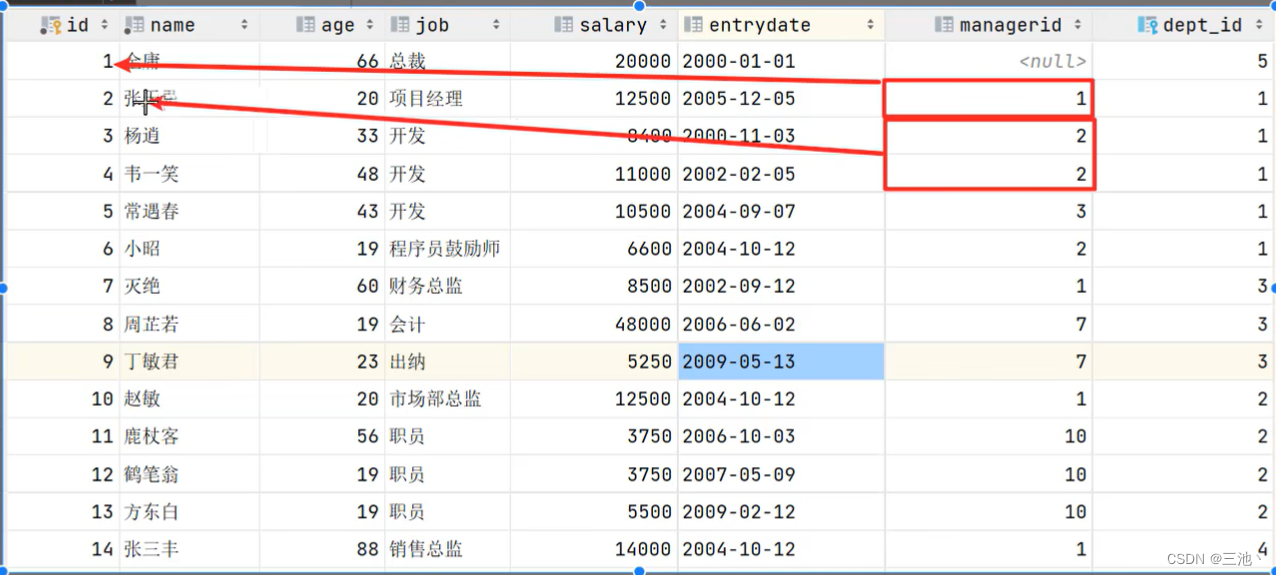Click highlighted entrydate cell 2009-05-13

point(781,361)
